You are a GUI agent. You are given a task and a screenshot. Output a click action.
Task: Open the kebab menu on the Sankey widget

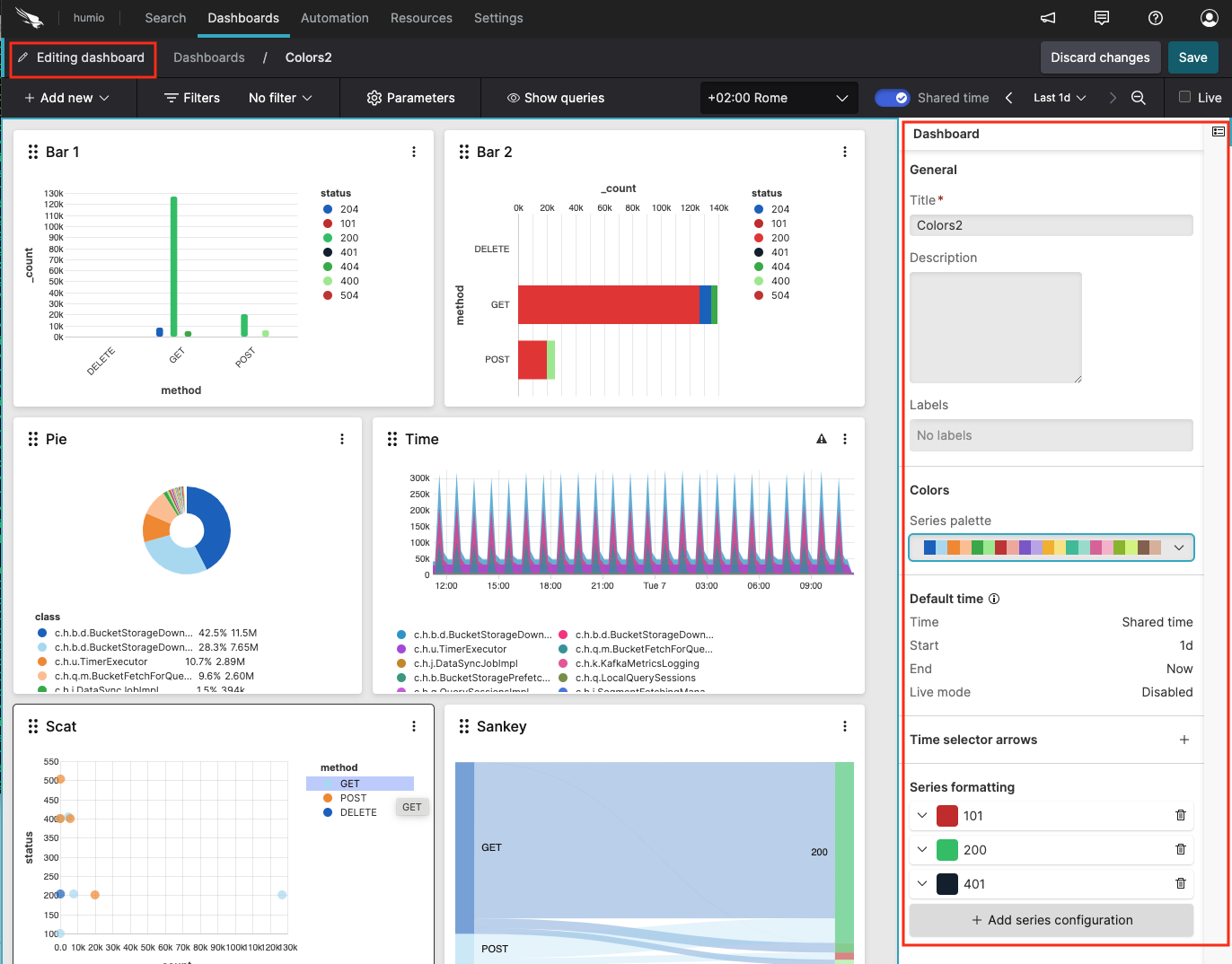843,726
